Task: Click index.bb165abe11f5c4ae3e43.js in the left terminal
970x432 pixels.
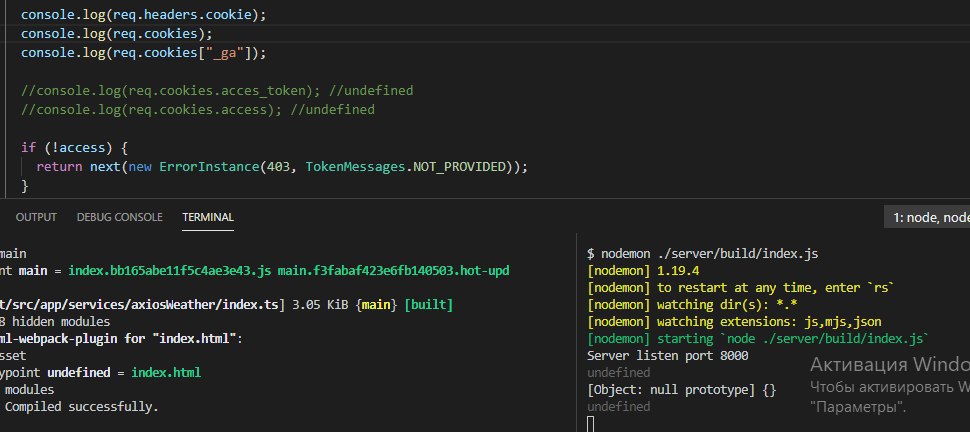Action: (170, 270)
